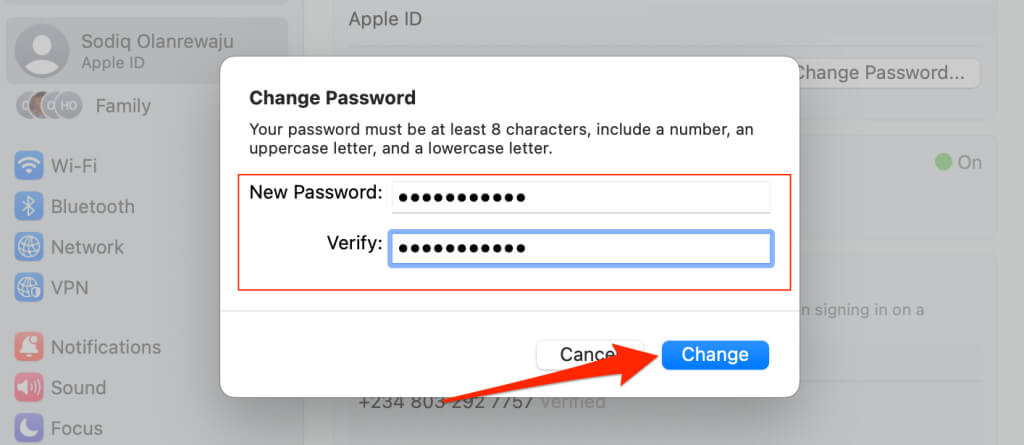Click the Change Password… button behind dialog

tap(887, 73)
